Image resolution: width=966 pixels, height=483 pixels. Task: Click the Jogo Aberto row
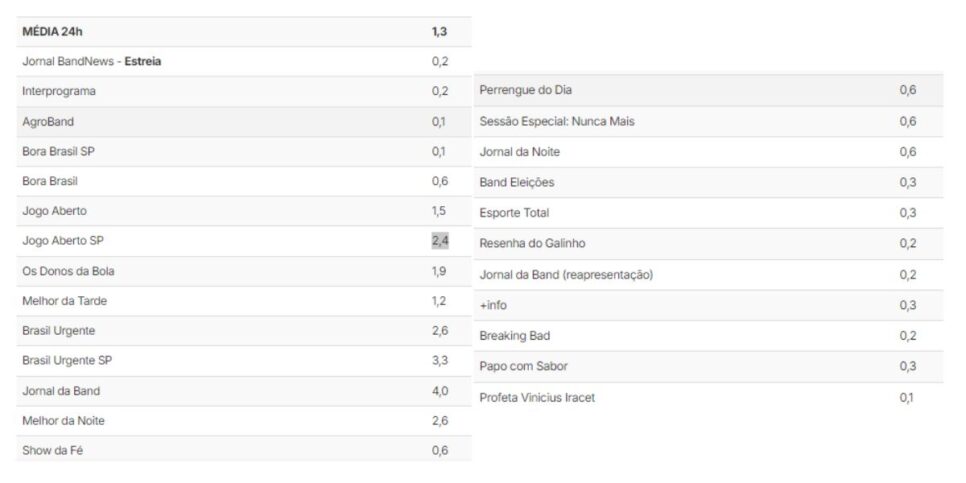pos(244,211)
